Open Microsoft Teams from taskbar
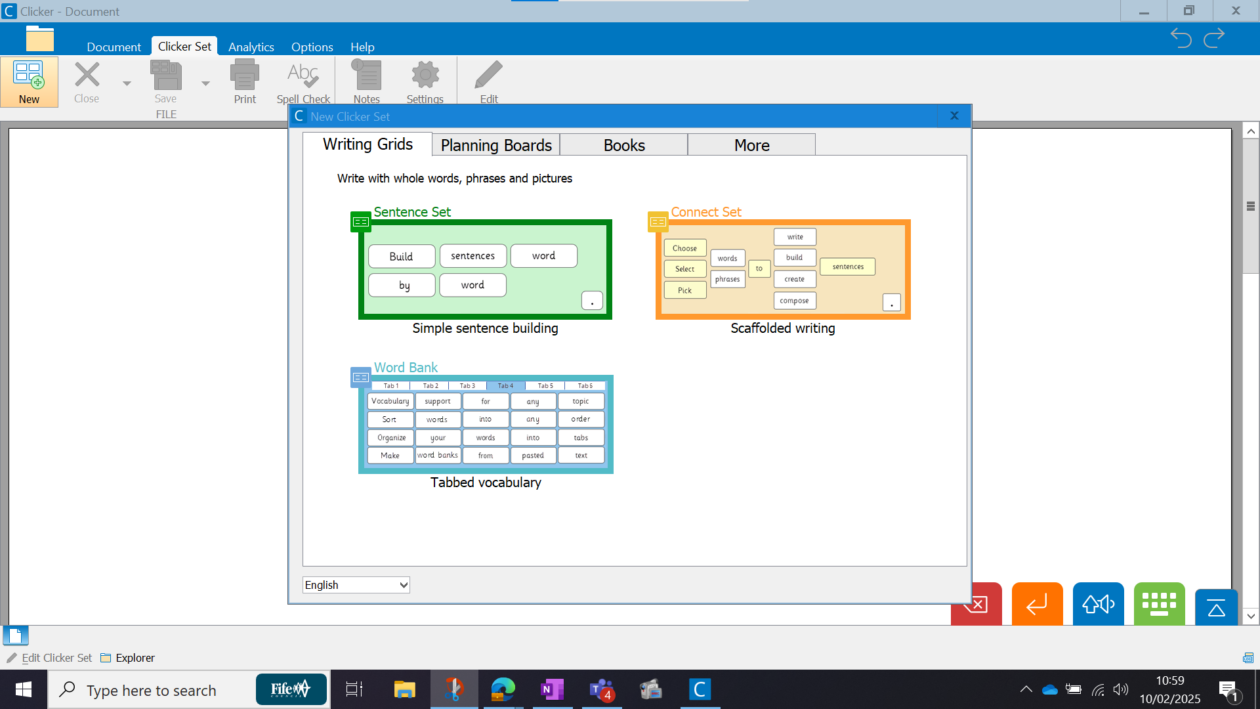 click(601, 689)
